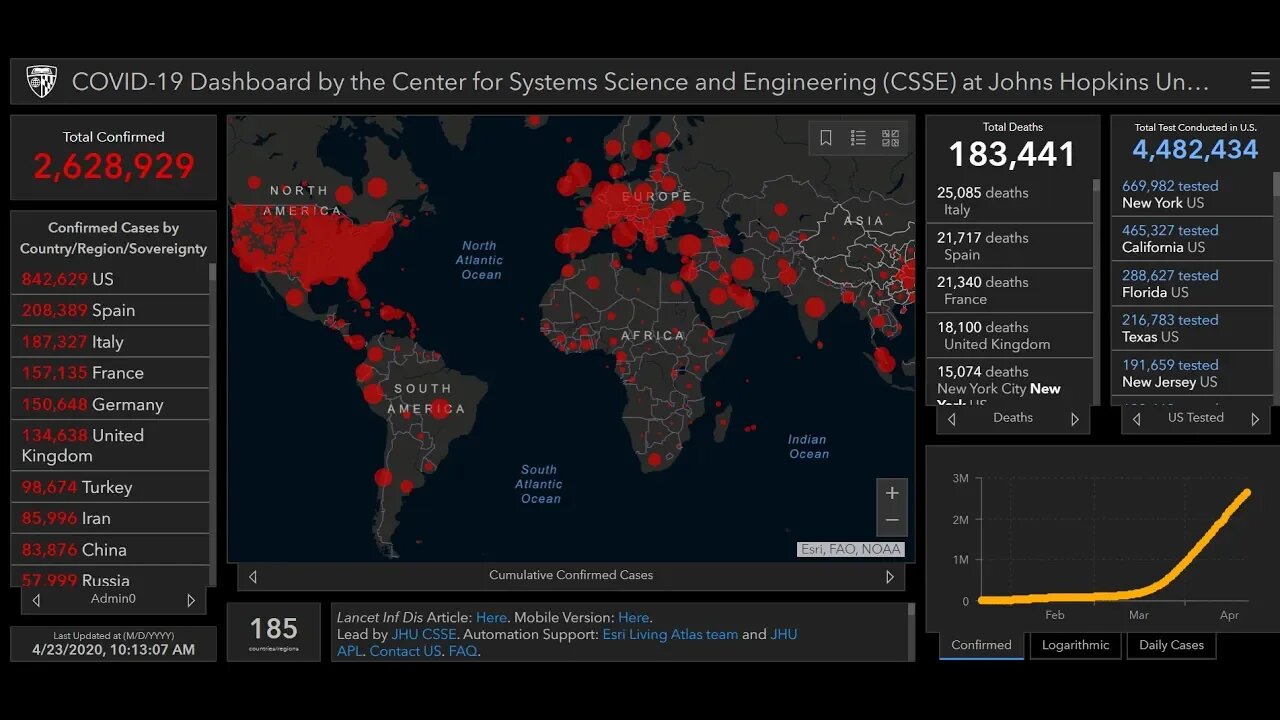Open the Contact US link
The image size is (1280, 720).
pyautogui.click(x=405, y=651)
